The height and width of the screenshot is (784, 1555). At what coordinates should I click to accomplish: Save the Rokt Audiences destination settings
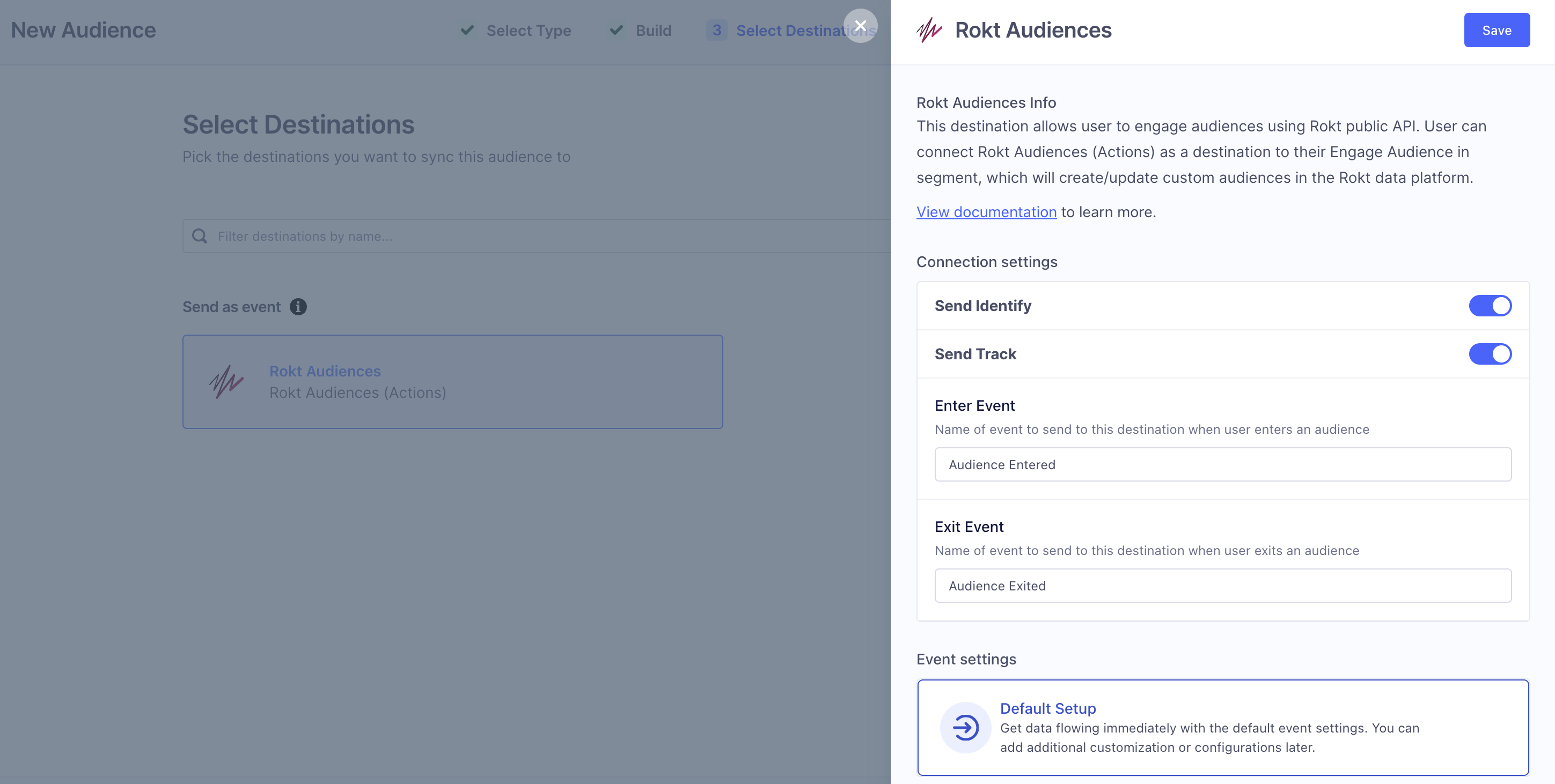1497,30
